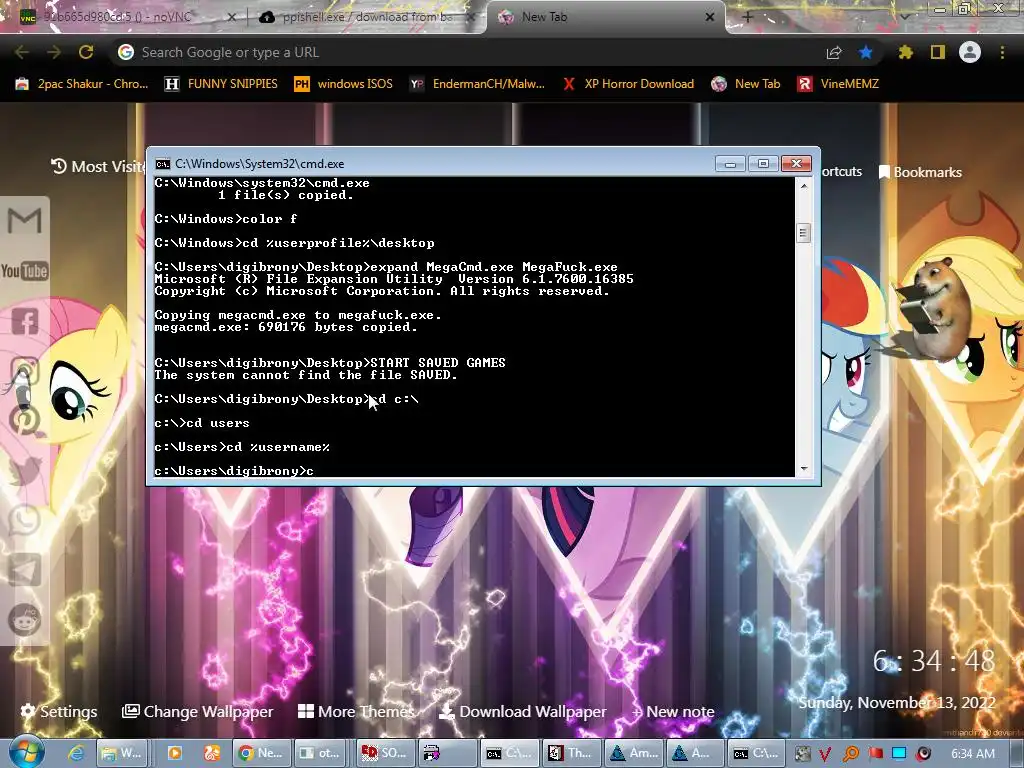Open Gmail from the sidebar
This screenshot has height=768, width=1024.
pyautogui.click(x=25, y=221)
